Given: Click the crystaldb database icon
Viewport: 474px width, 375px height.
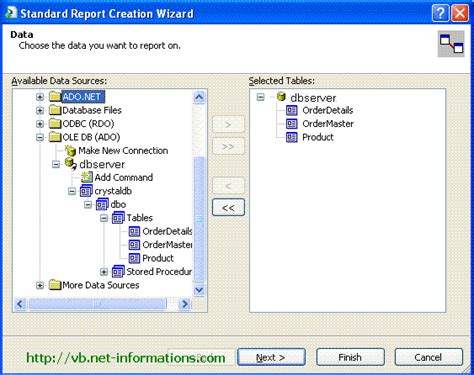Looking at the screenshot, I should pyautogui.click(x=87, y=191).
